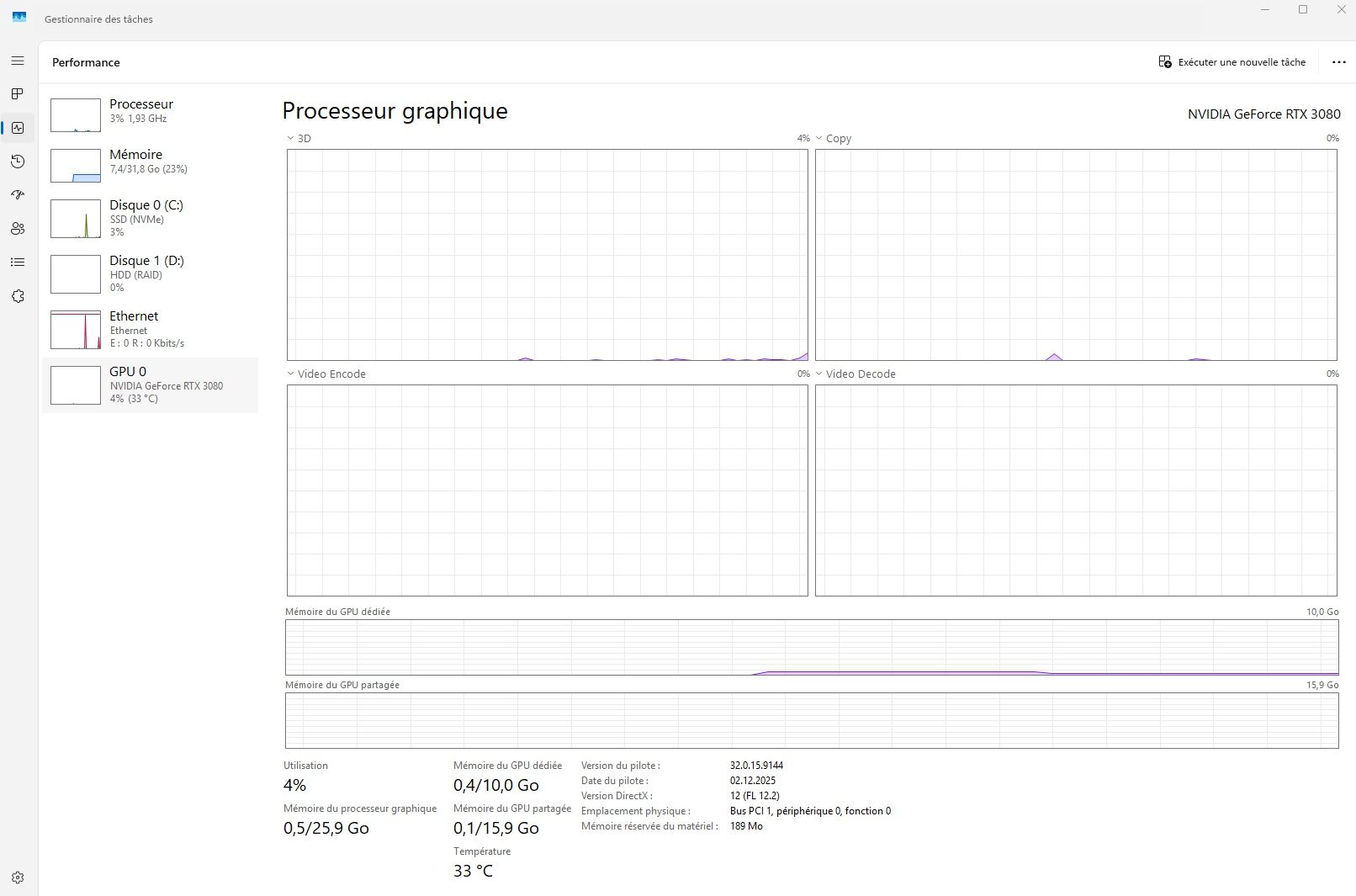Viewport: 1356px width, 896px height.
Task: Maximize the Task Manager window
Action: pos(1303,9)
